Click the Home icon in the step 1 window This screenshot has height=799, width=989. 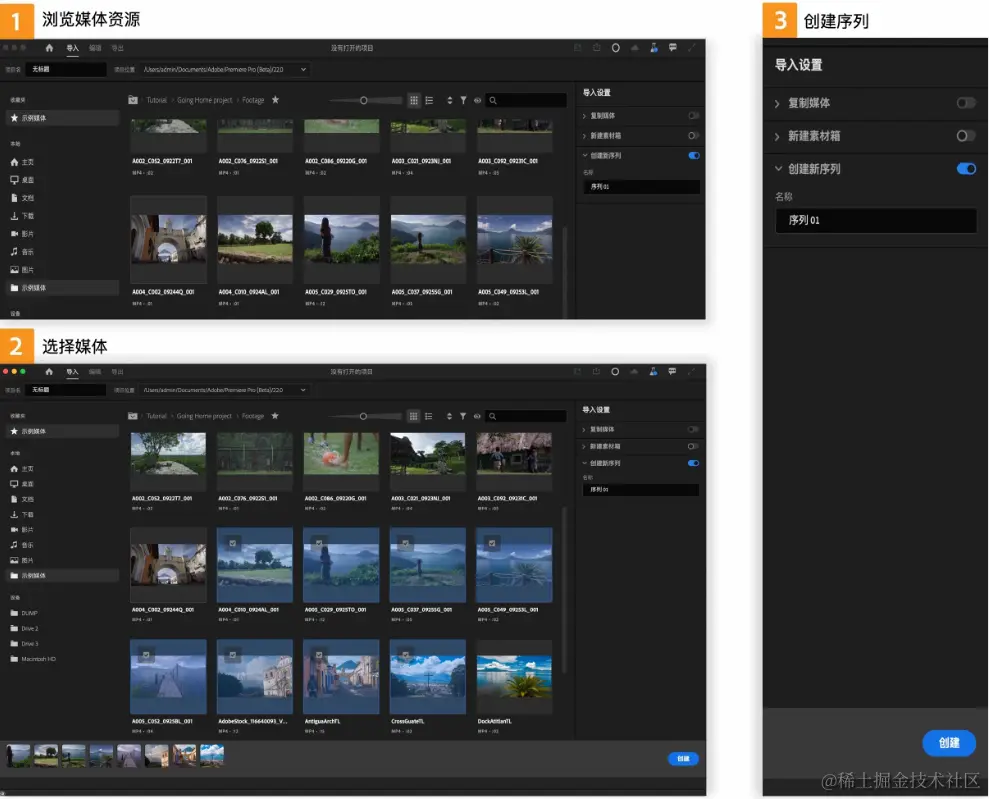pos(49,48)
